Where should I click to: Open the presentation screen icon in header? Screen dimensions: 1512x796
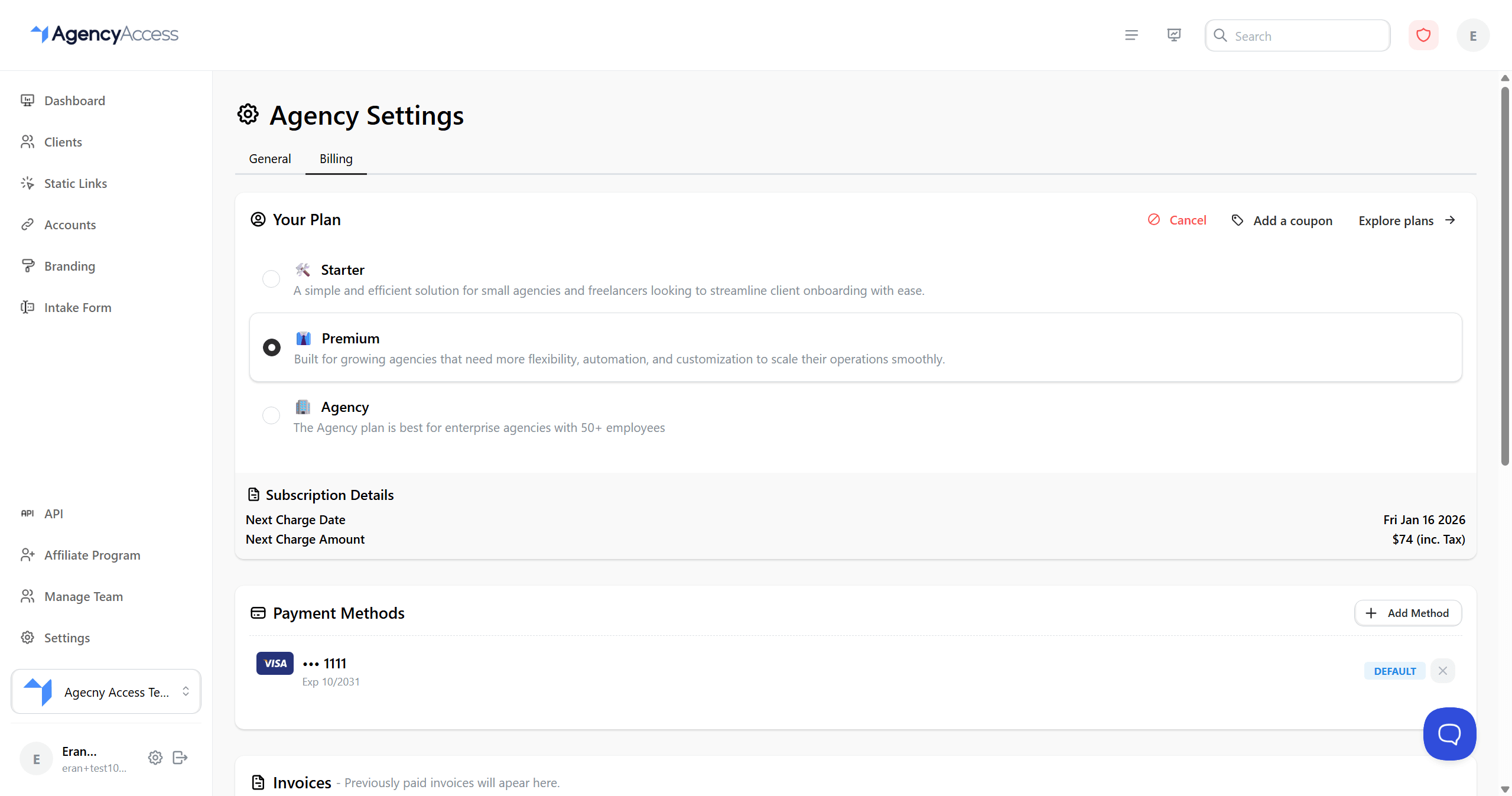(1174, 35)
